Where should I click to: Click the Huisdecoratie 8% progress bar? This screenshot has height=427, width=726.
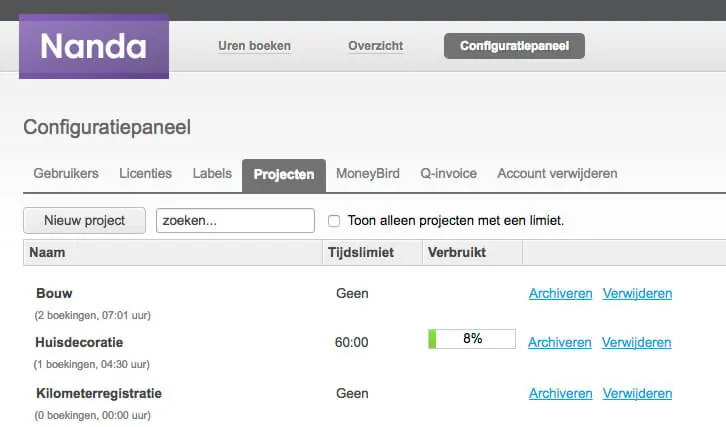click(472, 339)
